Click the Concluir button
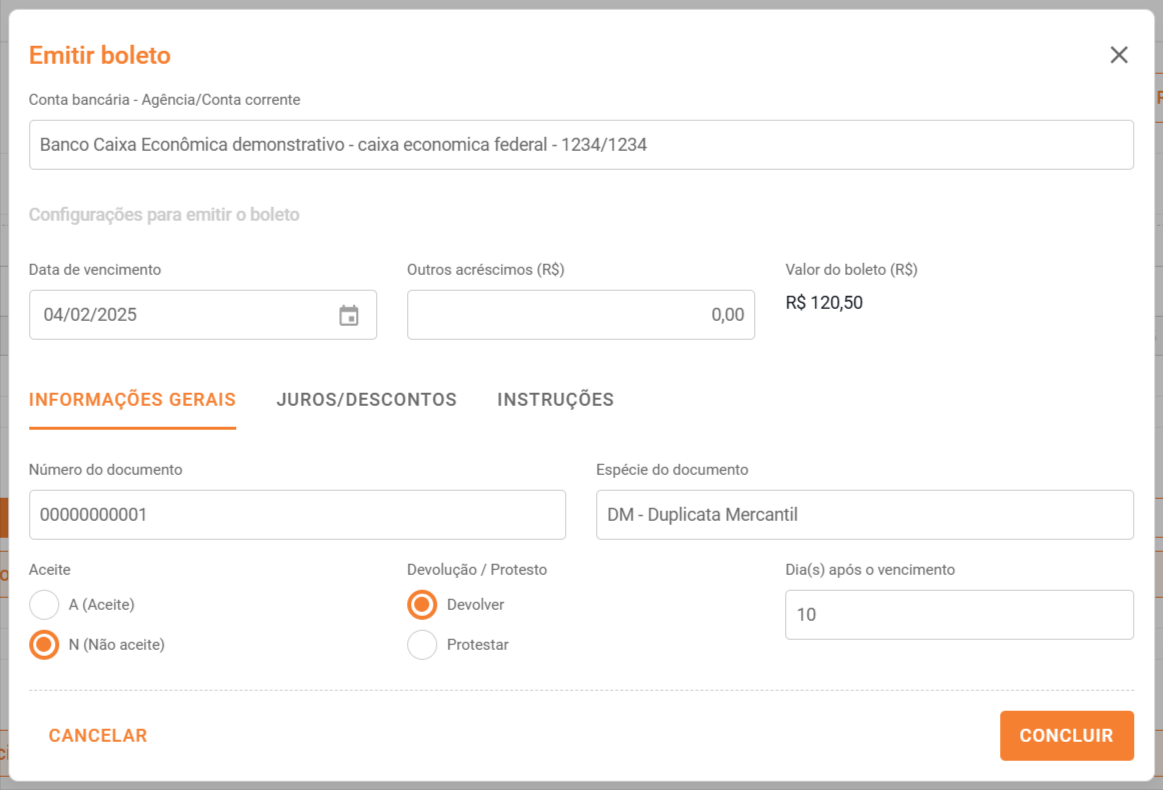 (x=1066, y=736)
